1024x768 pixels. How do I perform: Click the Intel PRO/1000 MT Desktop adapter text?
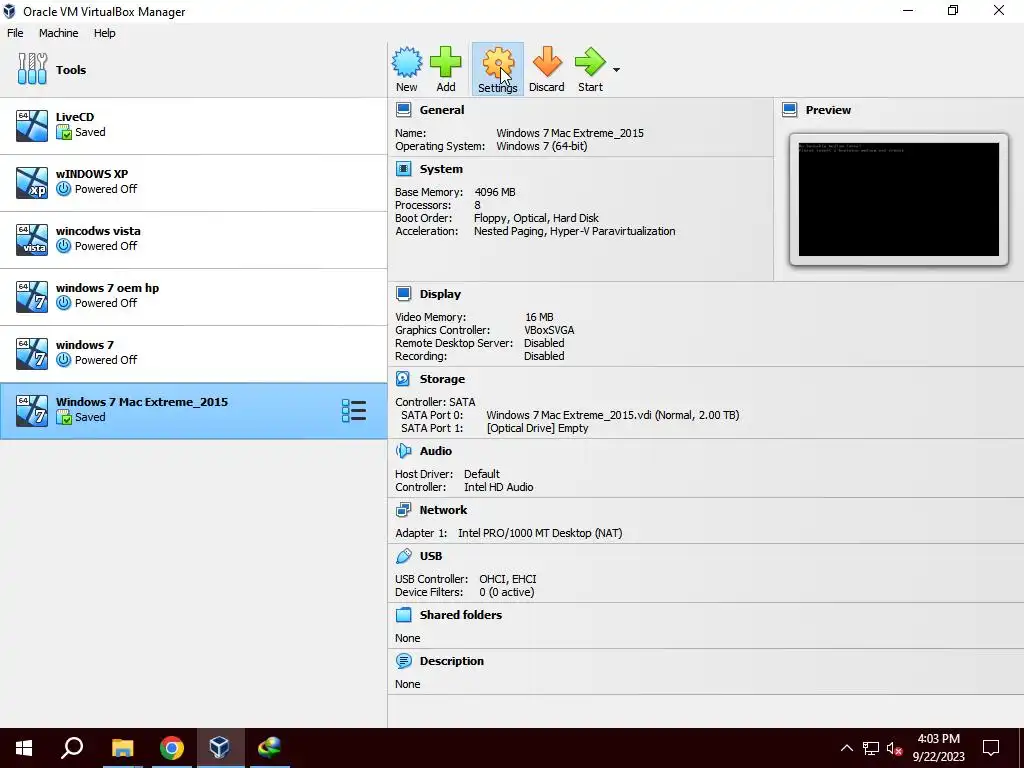(540, 533)
